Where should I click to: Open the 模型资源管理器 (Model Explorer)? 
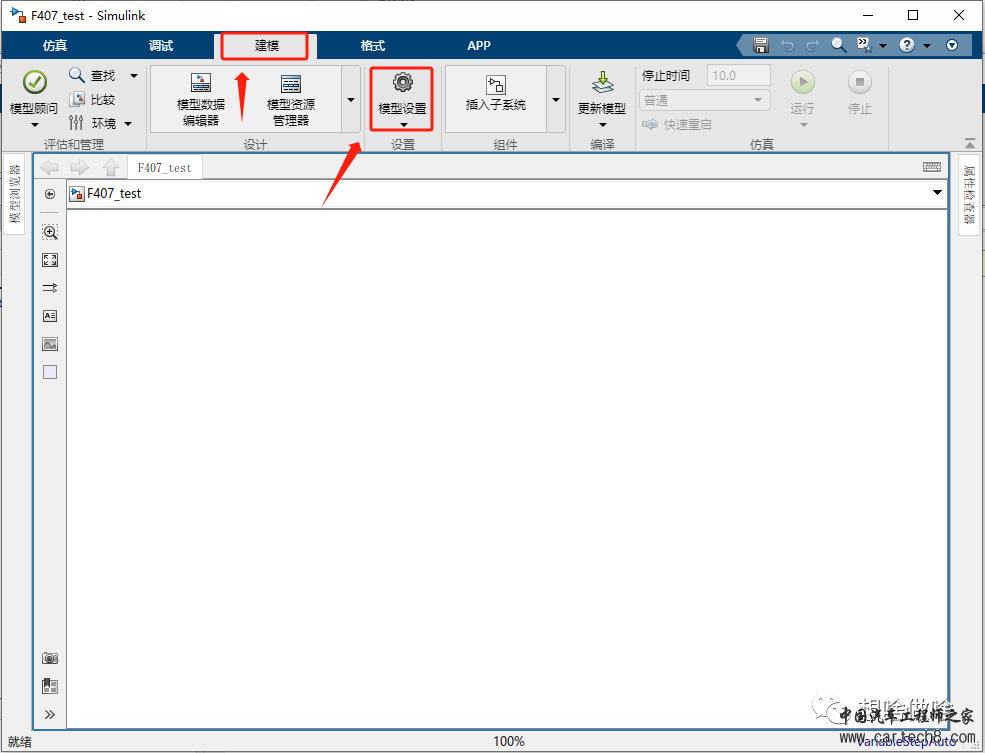[x=291, y=99]
